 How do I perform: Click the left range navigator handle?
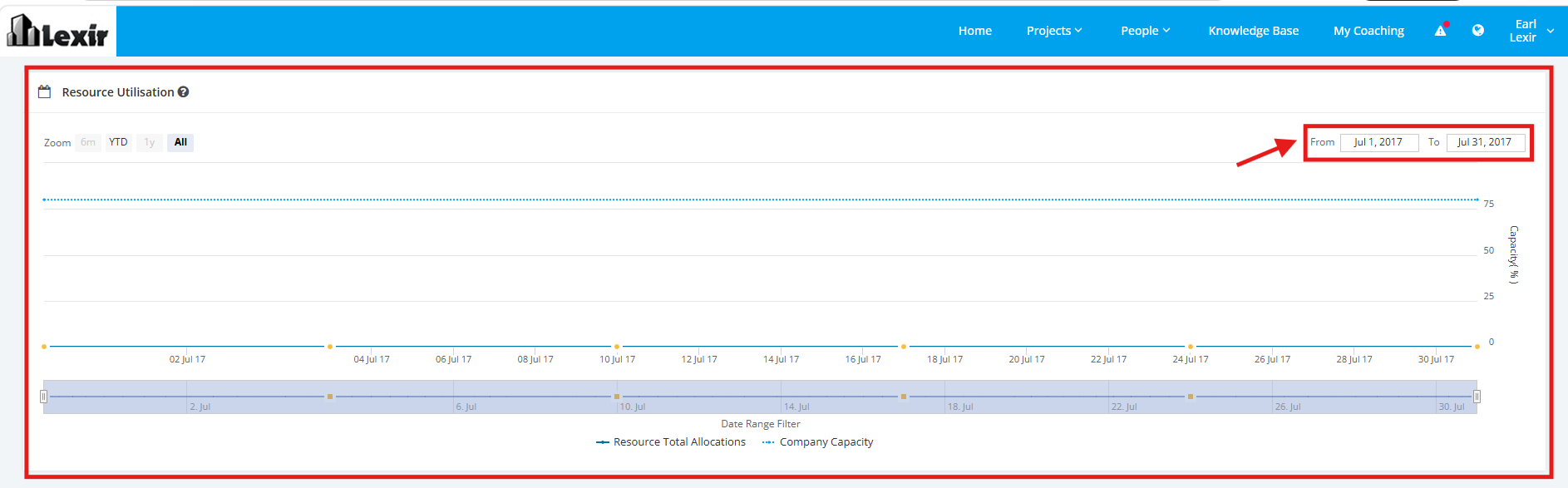(x=44, y=397)
